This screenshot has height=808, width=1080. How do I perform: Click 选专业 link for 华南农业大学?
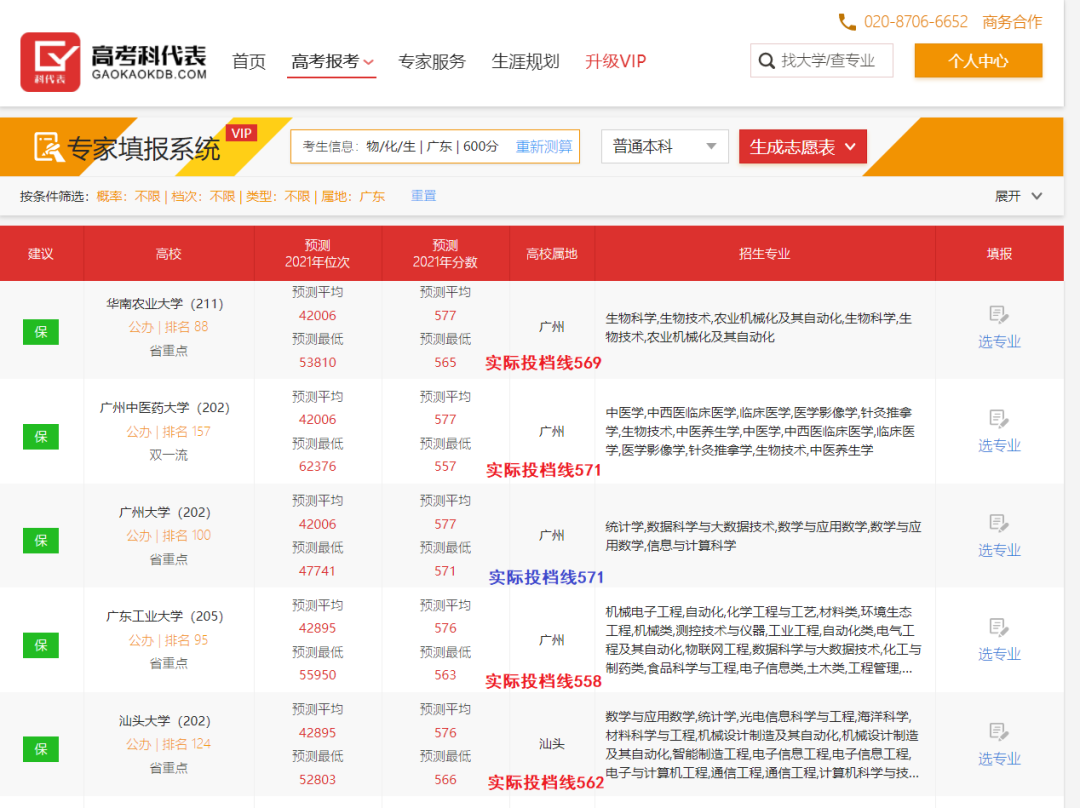[999, 342]
